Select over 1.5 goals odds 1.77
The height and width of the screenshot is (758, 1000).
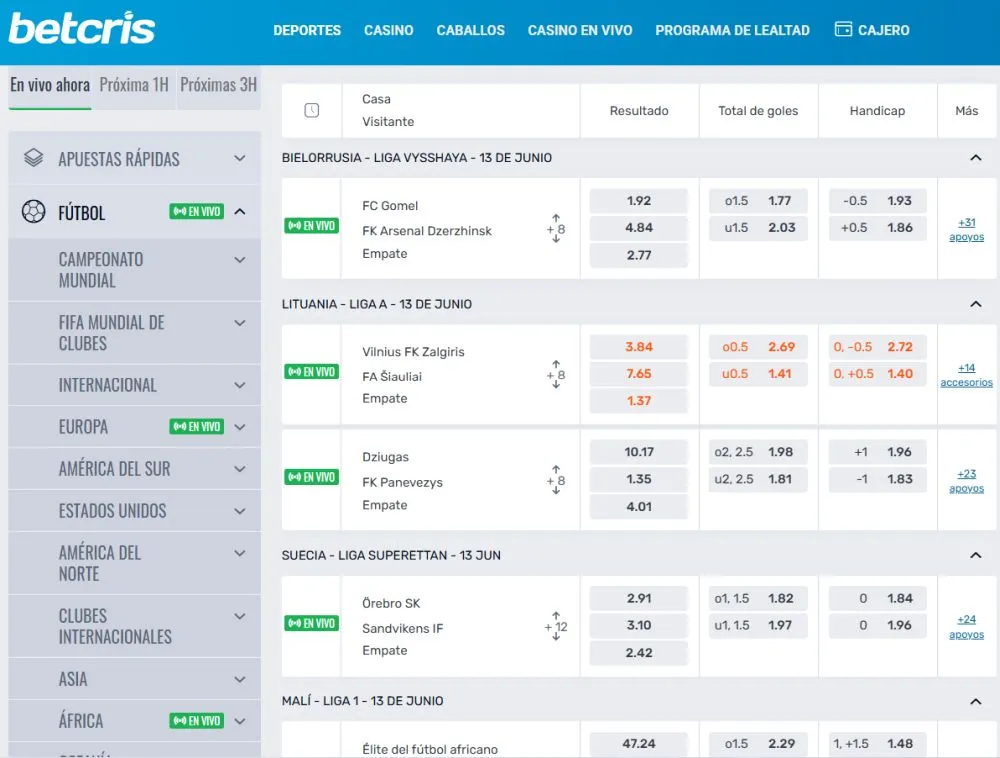point(758,201)
